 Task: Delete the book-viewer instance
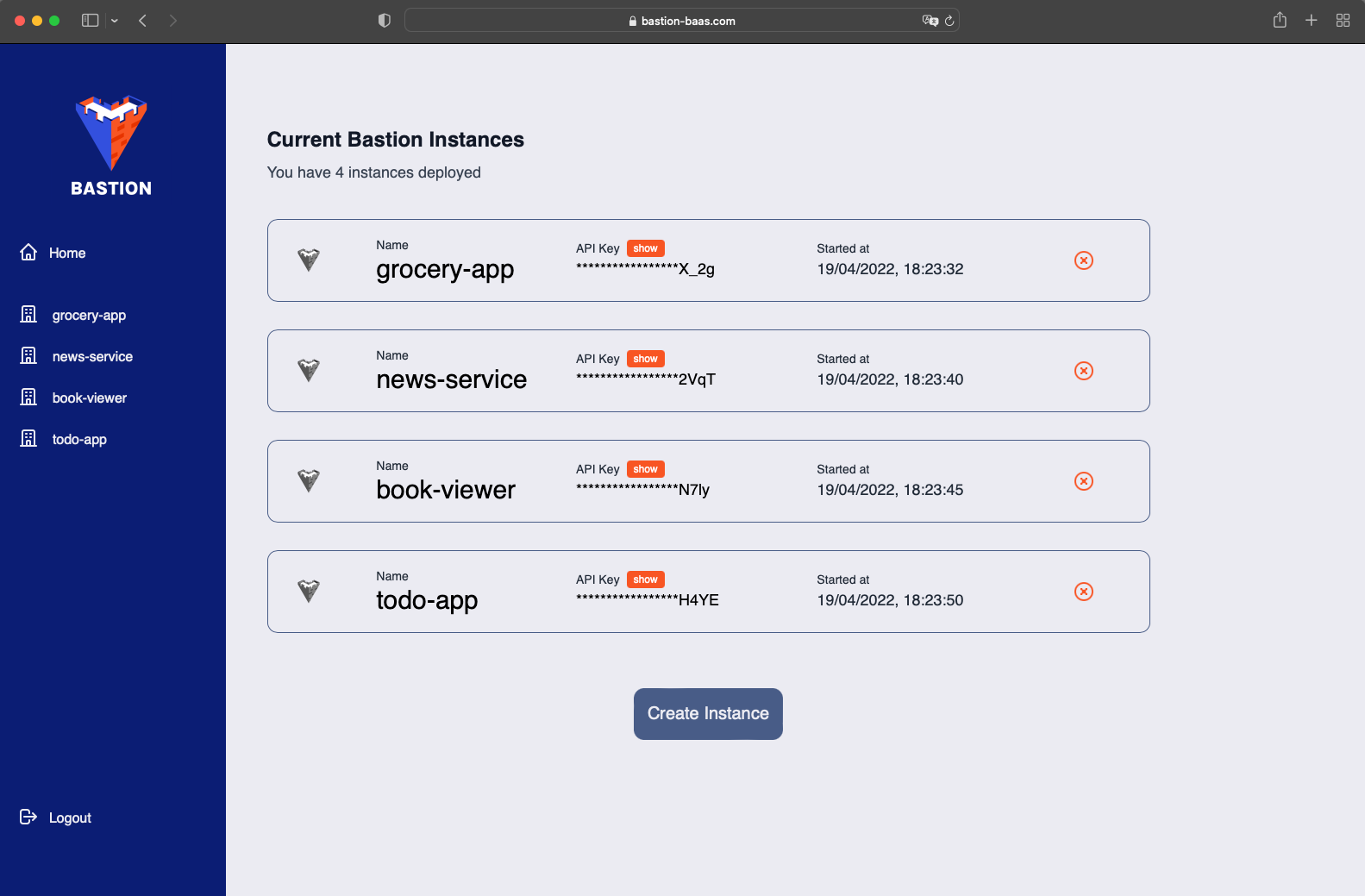pyautogui.click(x=1083, y=481)
